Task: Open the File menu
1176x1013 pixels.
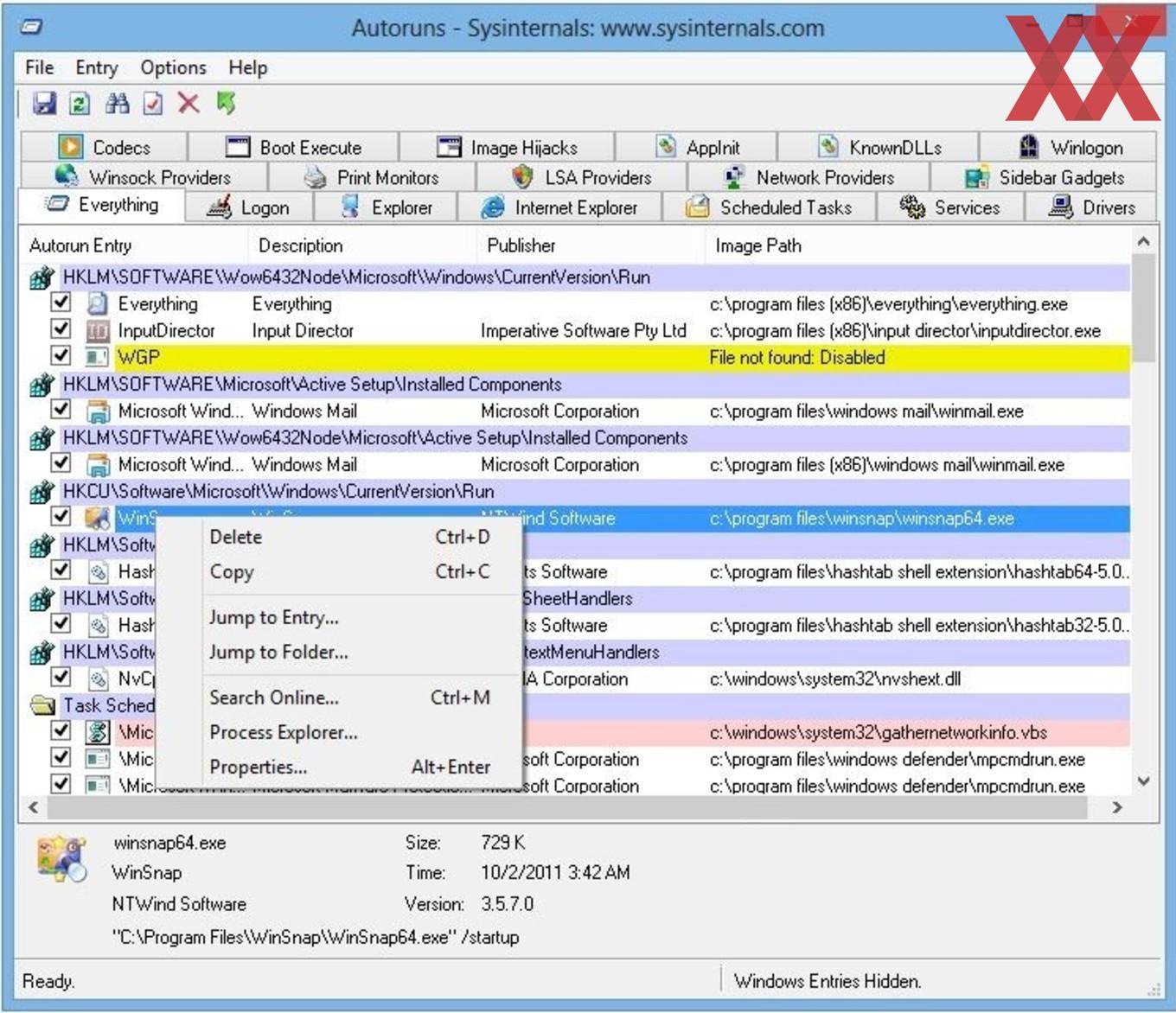Action: pyautogui.click(x=40, y=67)
